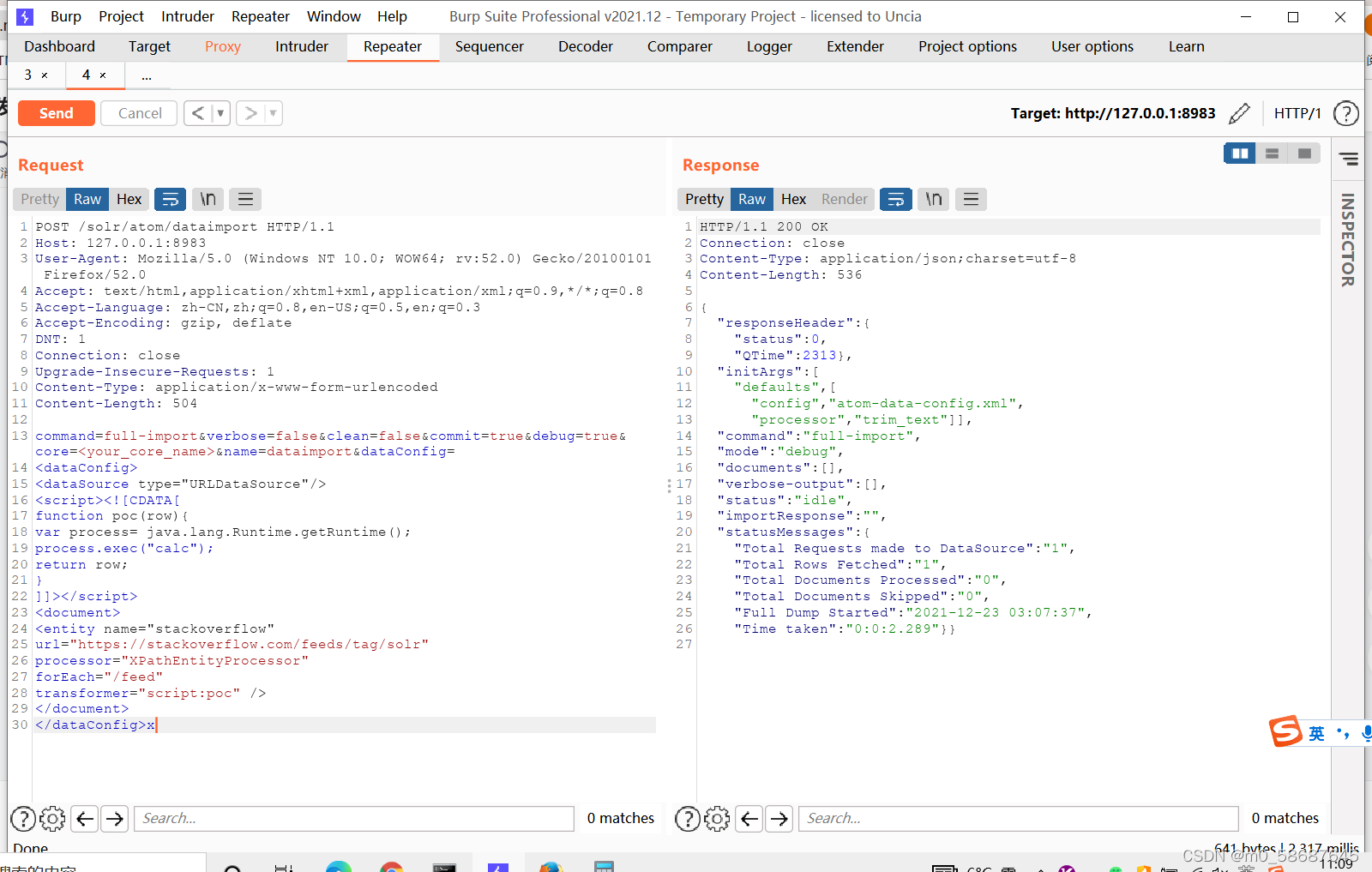Image resolution: width=1372 pixels, height=872 pixels.
Task: Open the Burp menu
Action: (x=66, y=16)
